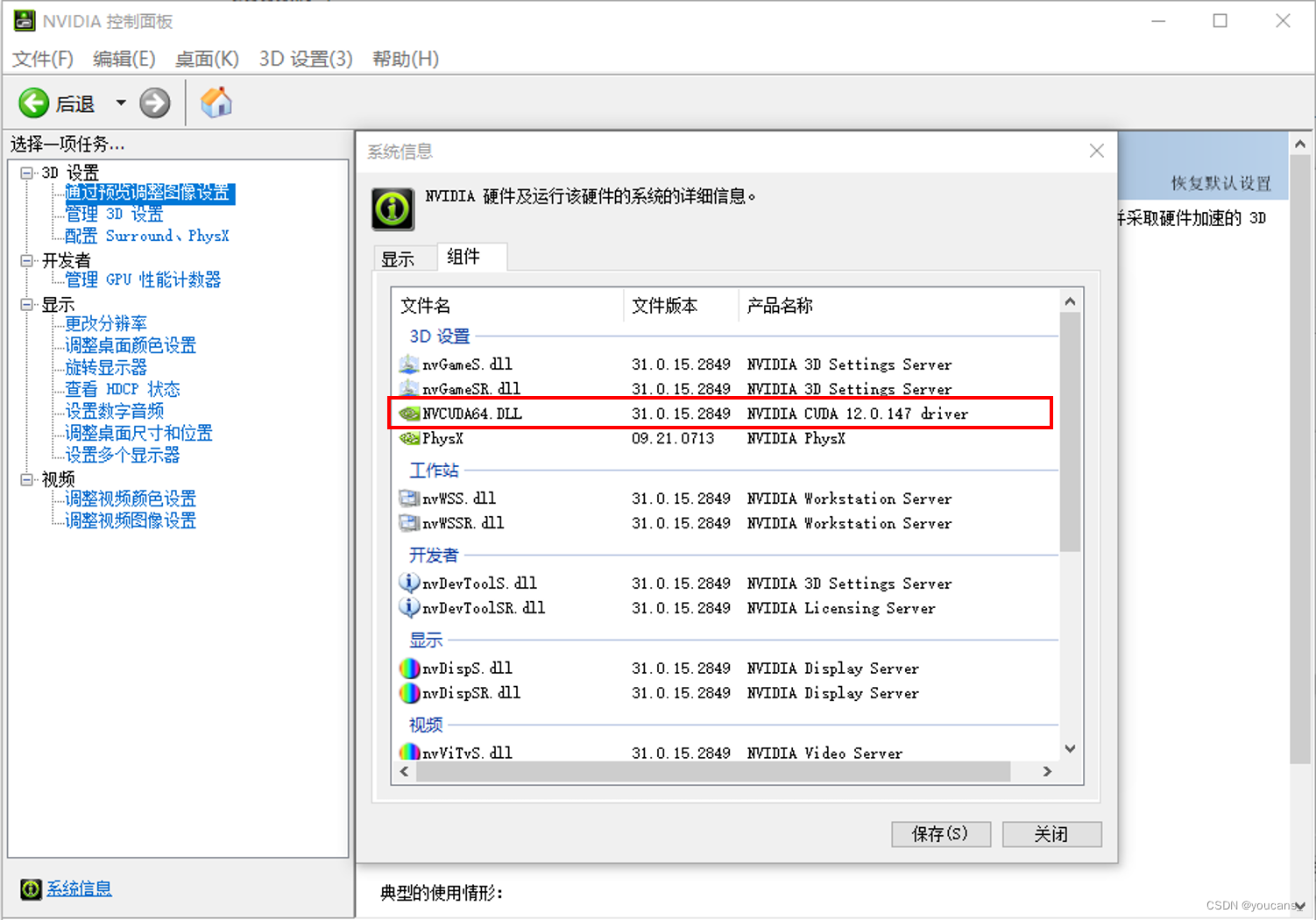Select 调整桌面尺寸和位置 in the tree

pyautogui.click(x=138, y=433)
